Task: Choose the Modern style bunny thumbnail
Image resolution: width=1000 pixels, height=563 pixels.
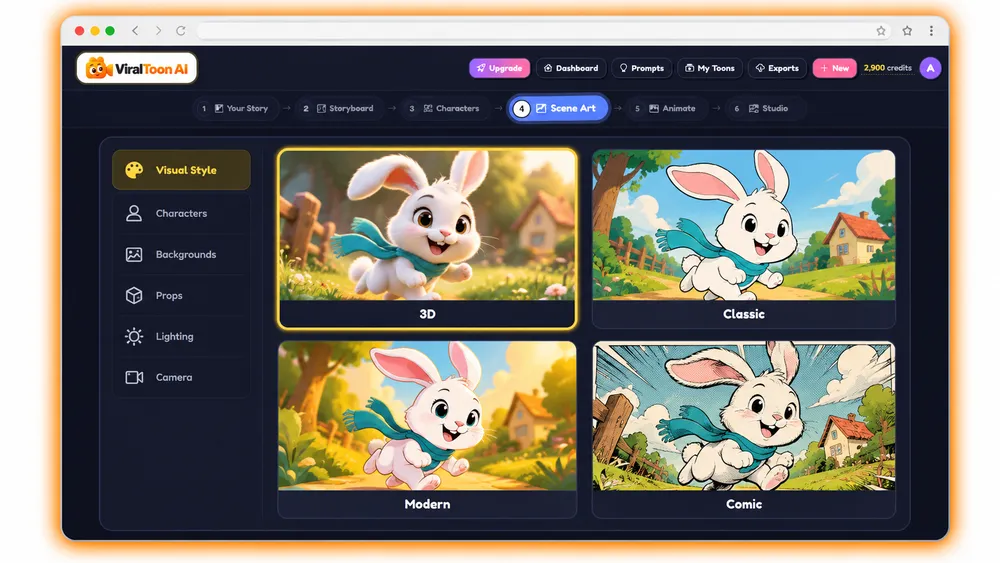Action: pos(427,416)
